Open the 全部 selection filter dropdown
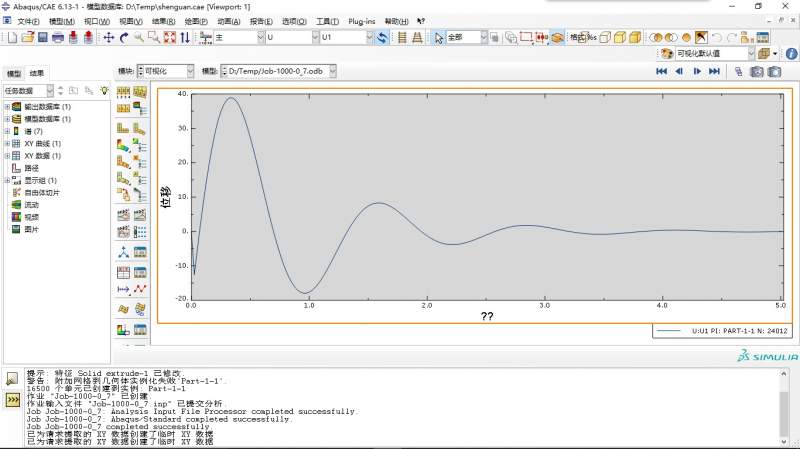The width and height of the screenshot is (800, 449). click(x=484, y=37)
